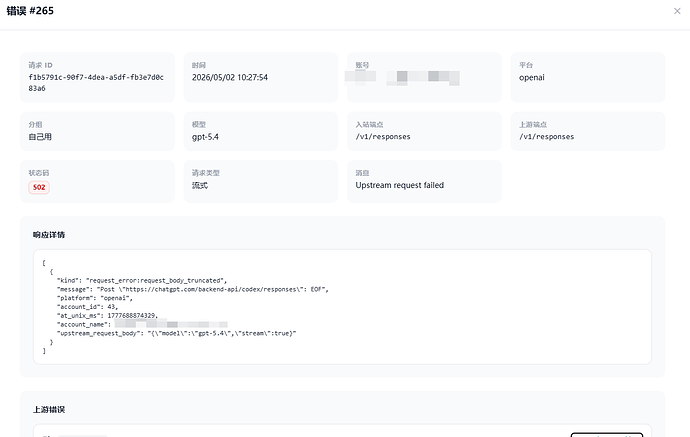Click the 上游端点 label

point(533,125)
